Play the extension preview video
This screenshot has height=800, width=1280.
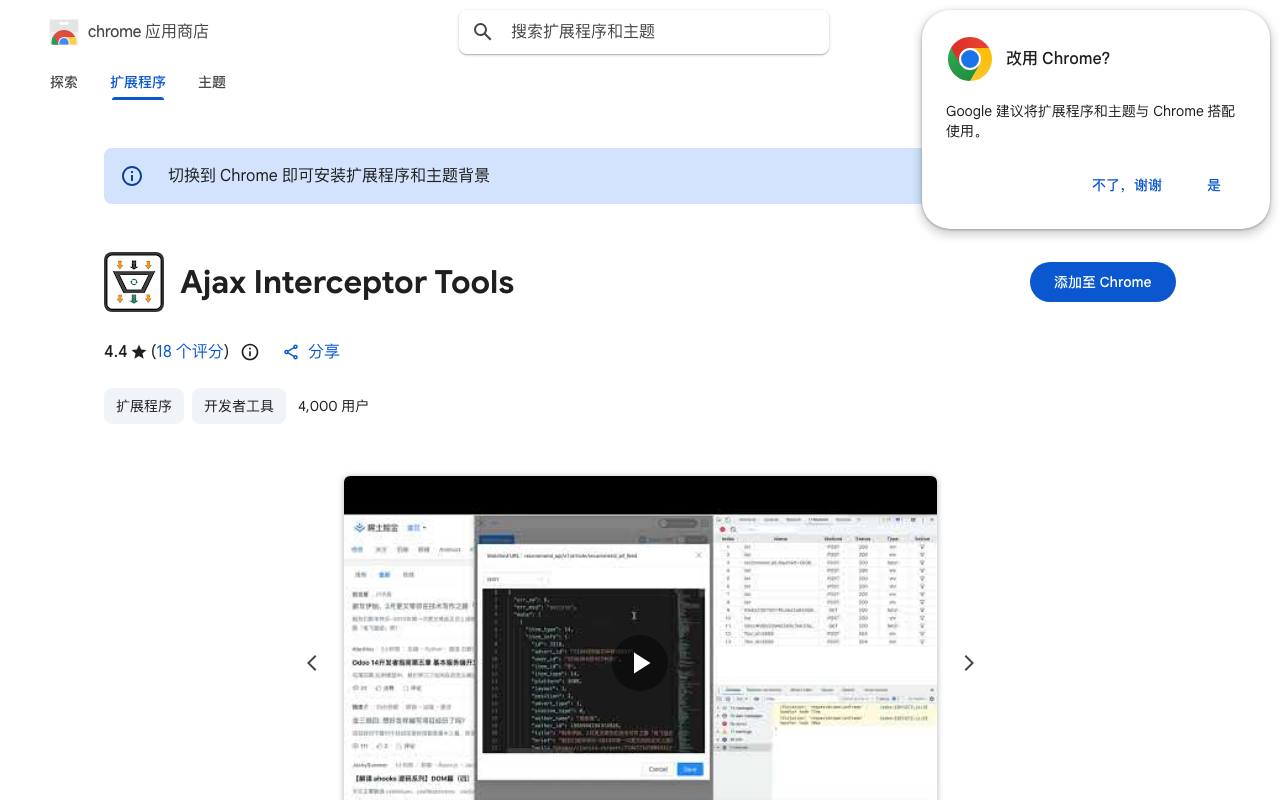[640, 662]
